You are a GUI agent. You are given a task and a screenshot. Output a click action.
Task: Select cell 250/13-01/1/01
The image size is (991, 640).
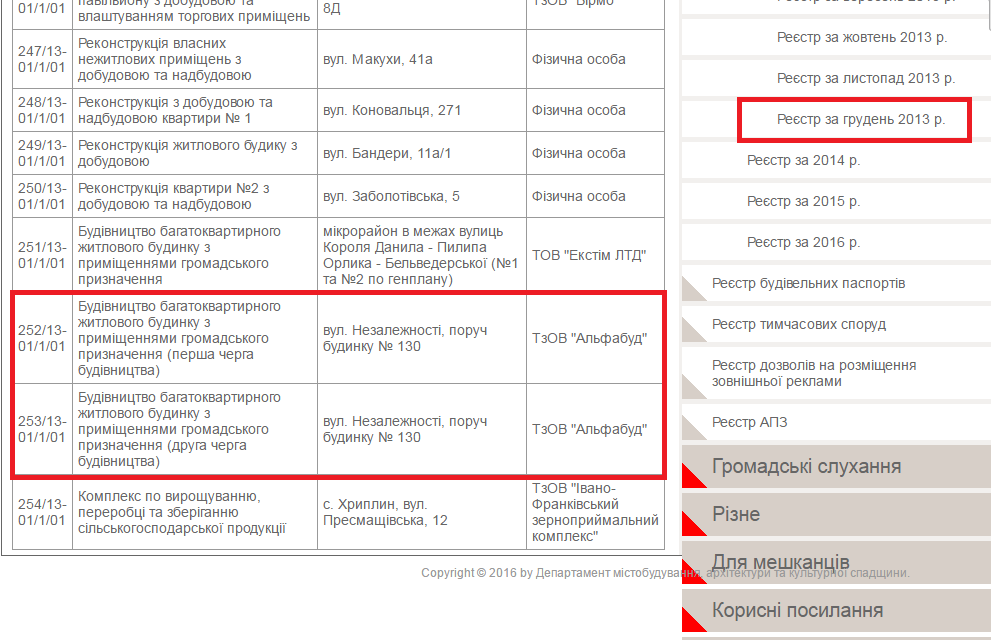(x=42, y=196)
